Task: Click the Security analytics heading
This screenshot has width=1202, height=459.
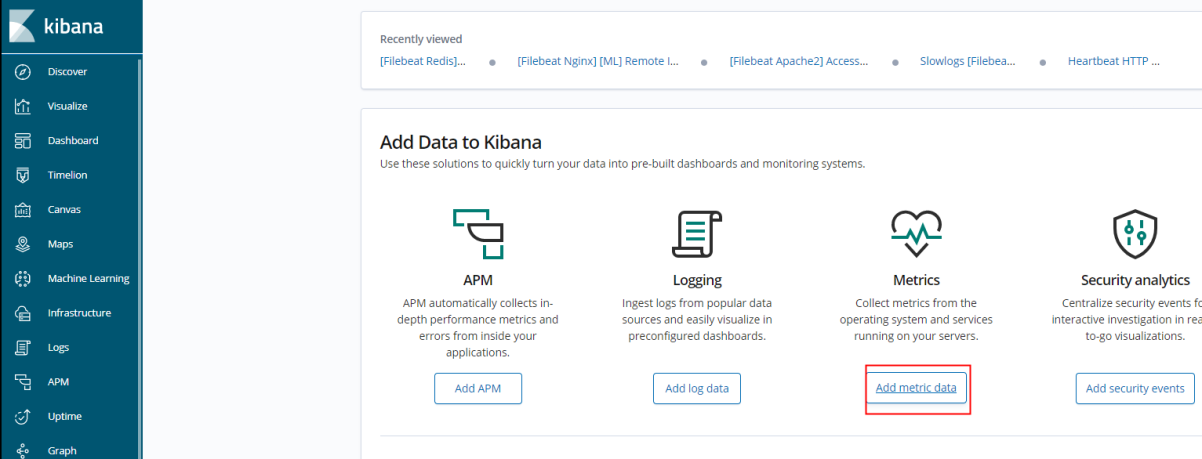Action: (1135, 280)
